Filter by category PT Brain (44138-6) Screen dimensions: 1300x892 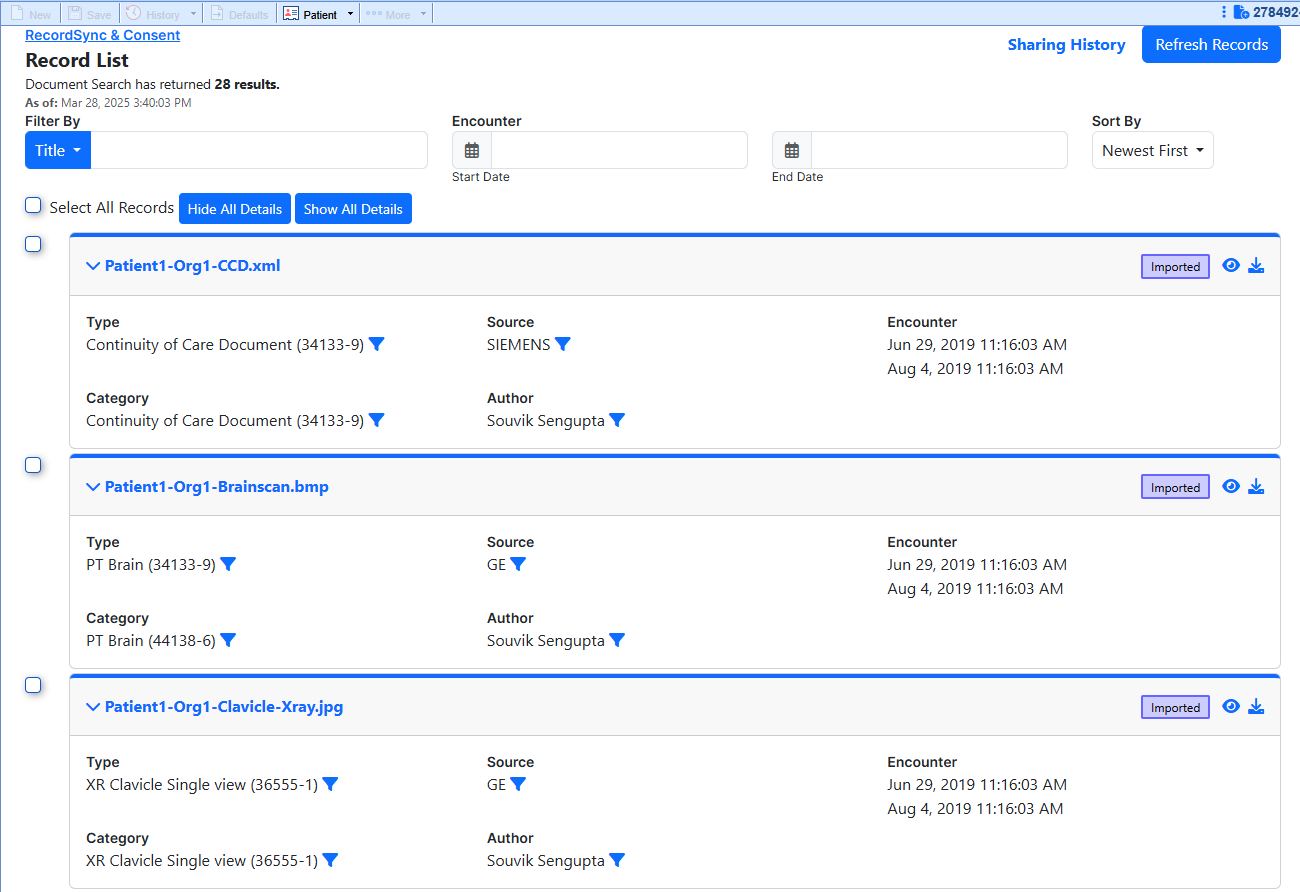pos(228,640)
